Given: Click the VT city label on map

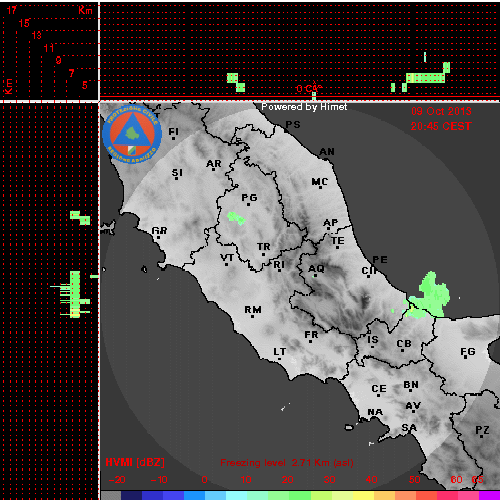Looking at the screenshot, I should [x=227, y=258].
